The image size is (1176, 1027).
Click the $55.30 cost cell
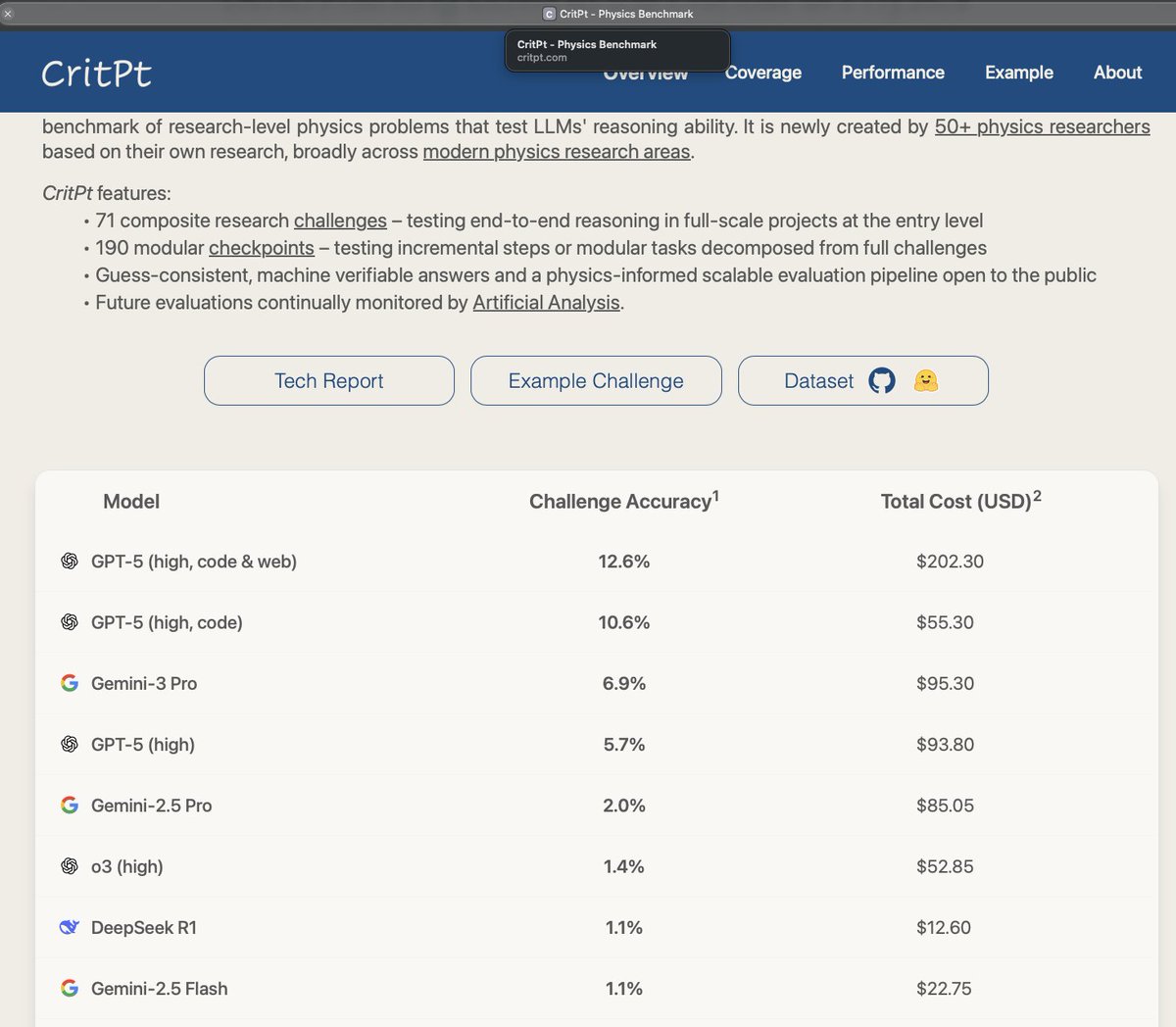(x=945, y=622)
